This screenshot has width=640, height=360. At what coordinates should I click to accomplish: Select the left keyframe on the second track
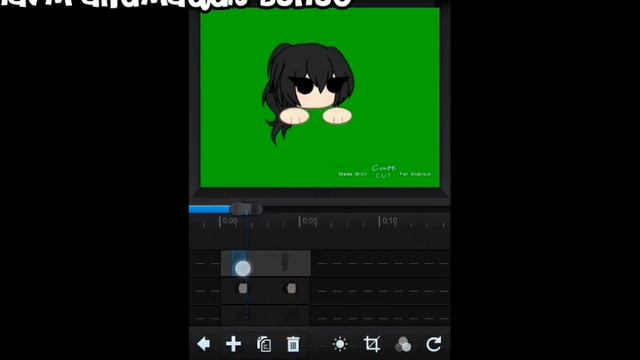point(243,289)
